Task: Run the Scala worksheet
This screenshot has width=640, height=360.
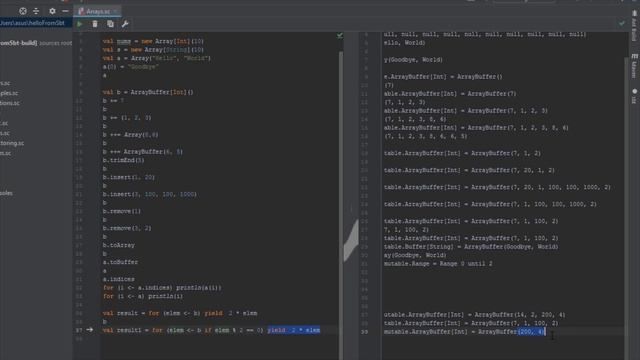Action: pos(80,24)
